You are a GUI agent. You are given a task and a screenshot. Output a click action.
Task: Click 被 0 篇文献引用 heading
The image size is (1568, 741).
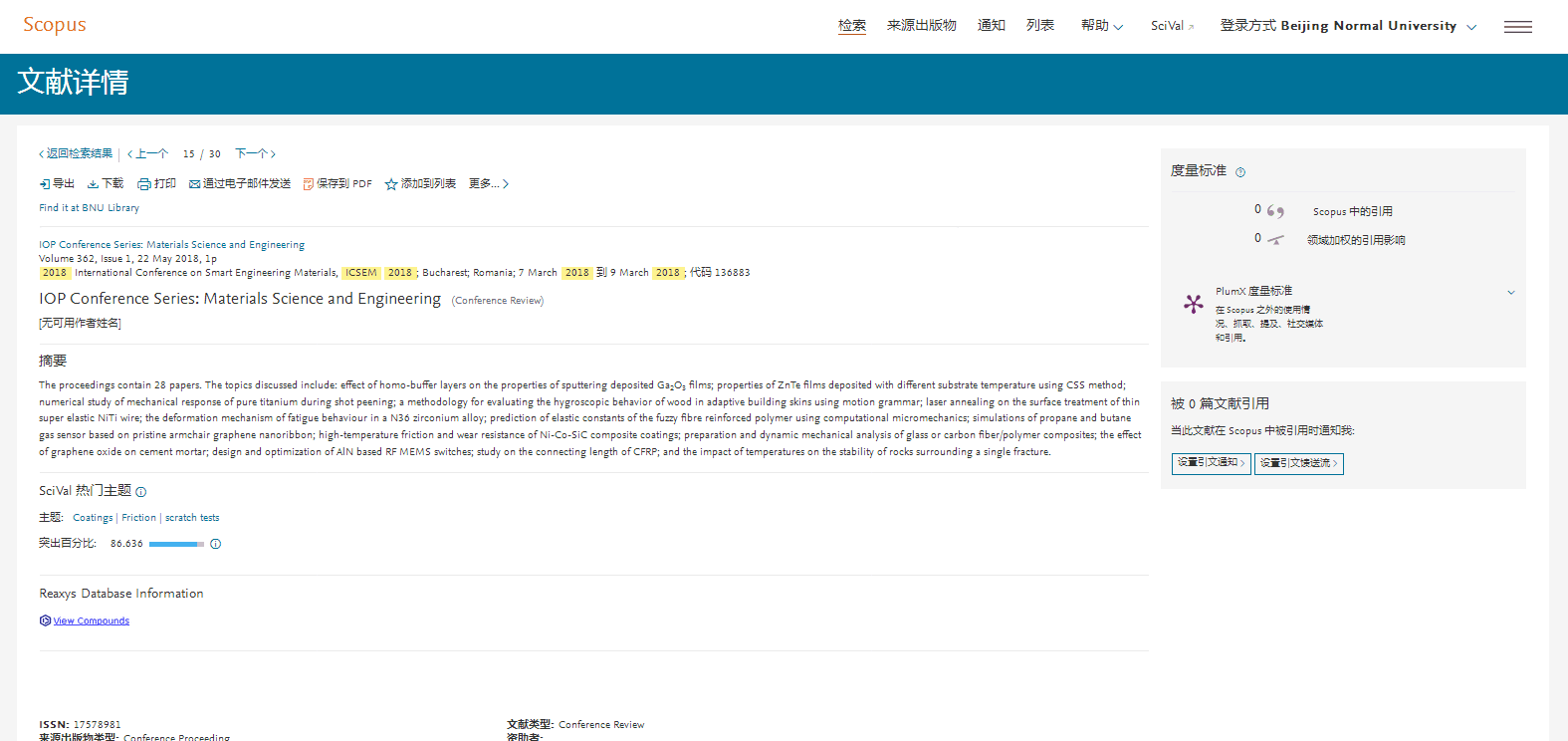click(x=1220, y=403)
